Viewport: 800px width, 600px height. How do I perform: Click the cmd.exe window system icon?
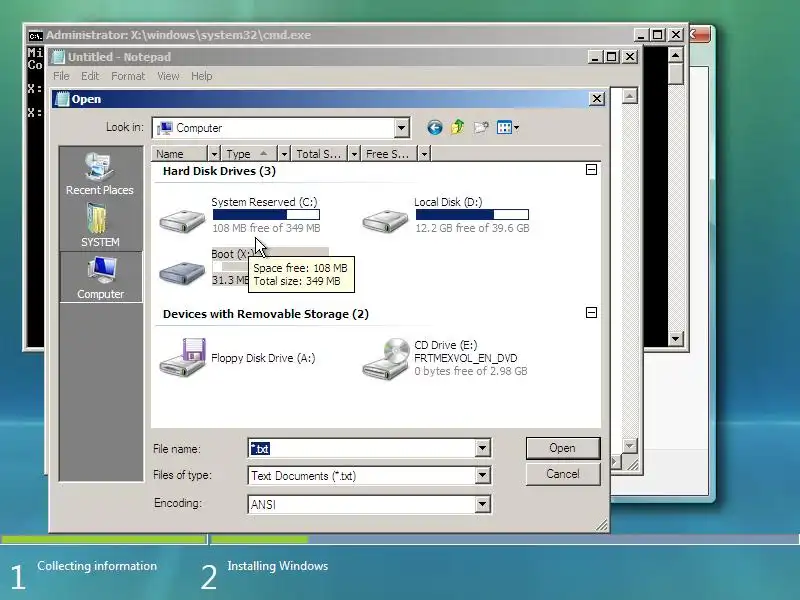tap(35, 35)
